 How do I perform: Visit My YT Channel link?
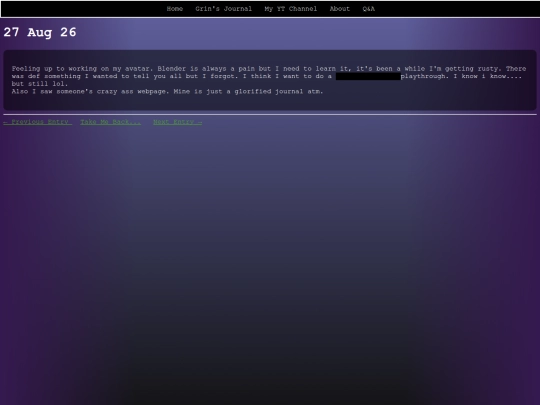point(291,9)
